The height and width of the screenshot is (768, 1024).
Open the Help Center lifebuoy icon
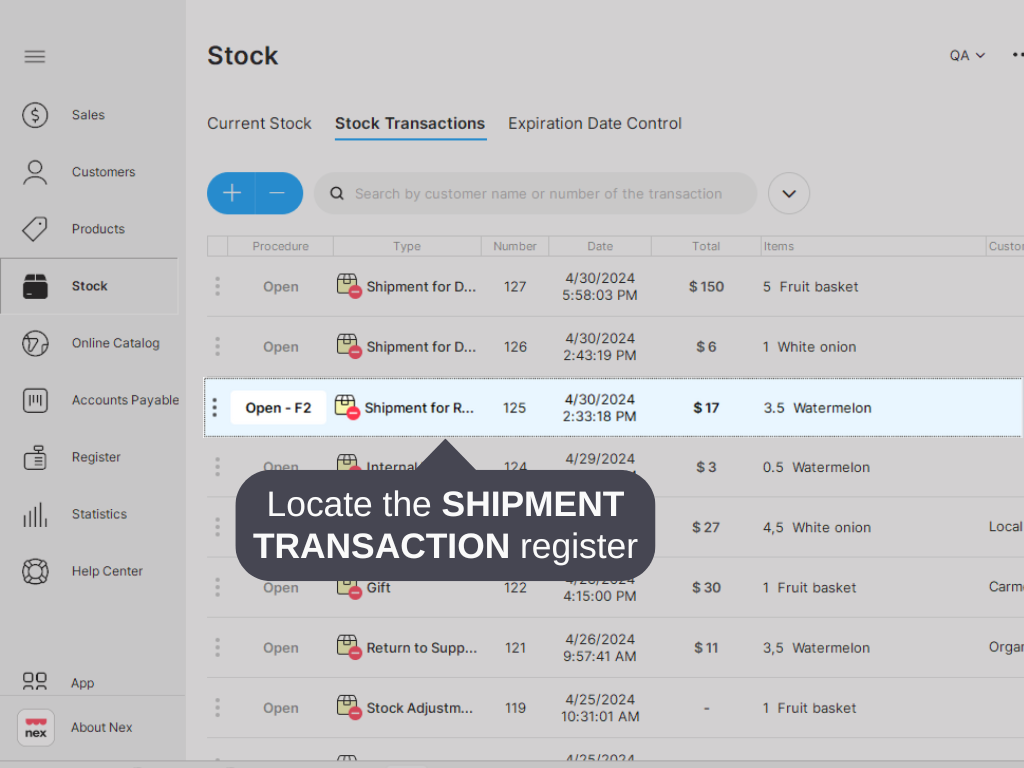pyautogui.click(x=35, y=571)
